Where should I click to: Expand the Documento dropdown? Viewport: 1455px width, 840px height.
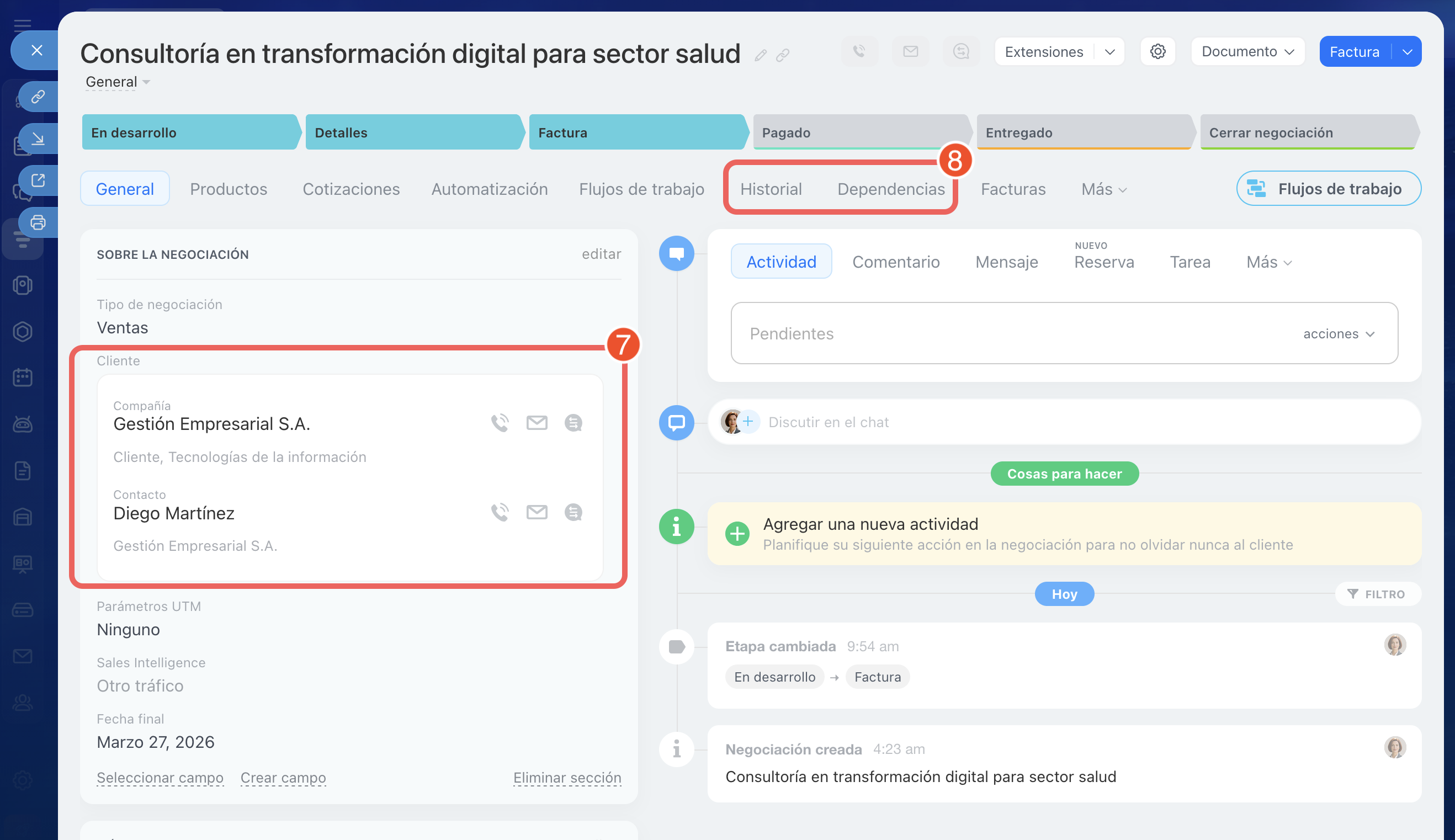coord(1247,51)
